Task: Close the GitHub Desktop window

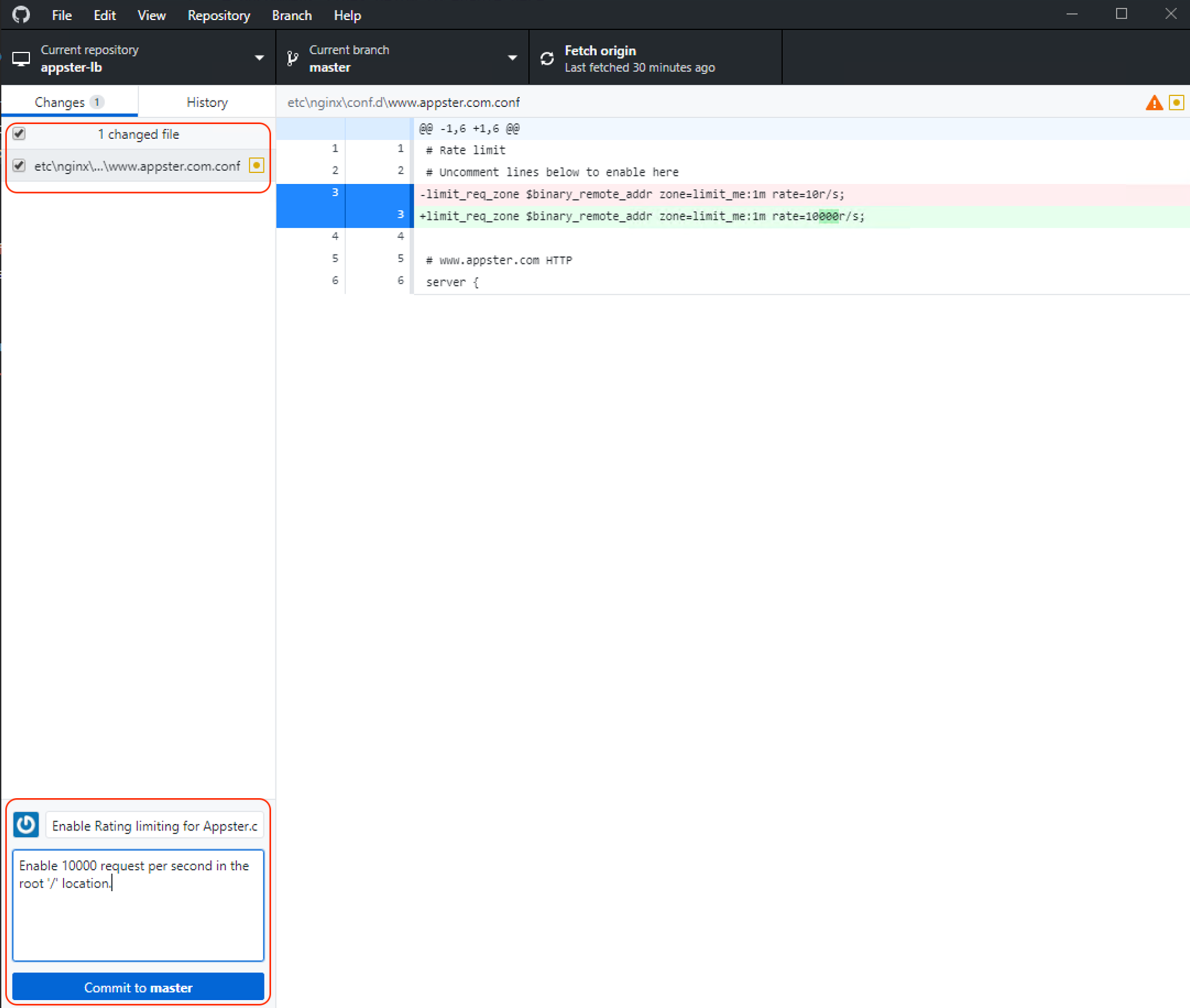Action: (1171, 14)
